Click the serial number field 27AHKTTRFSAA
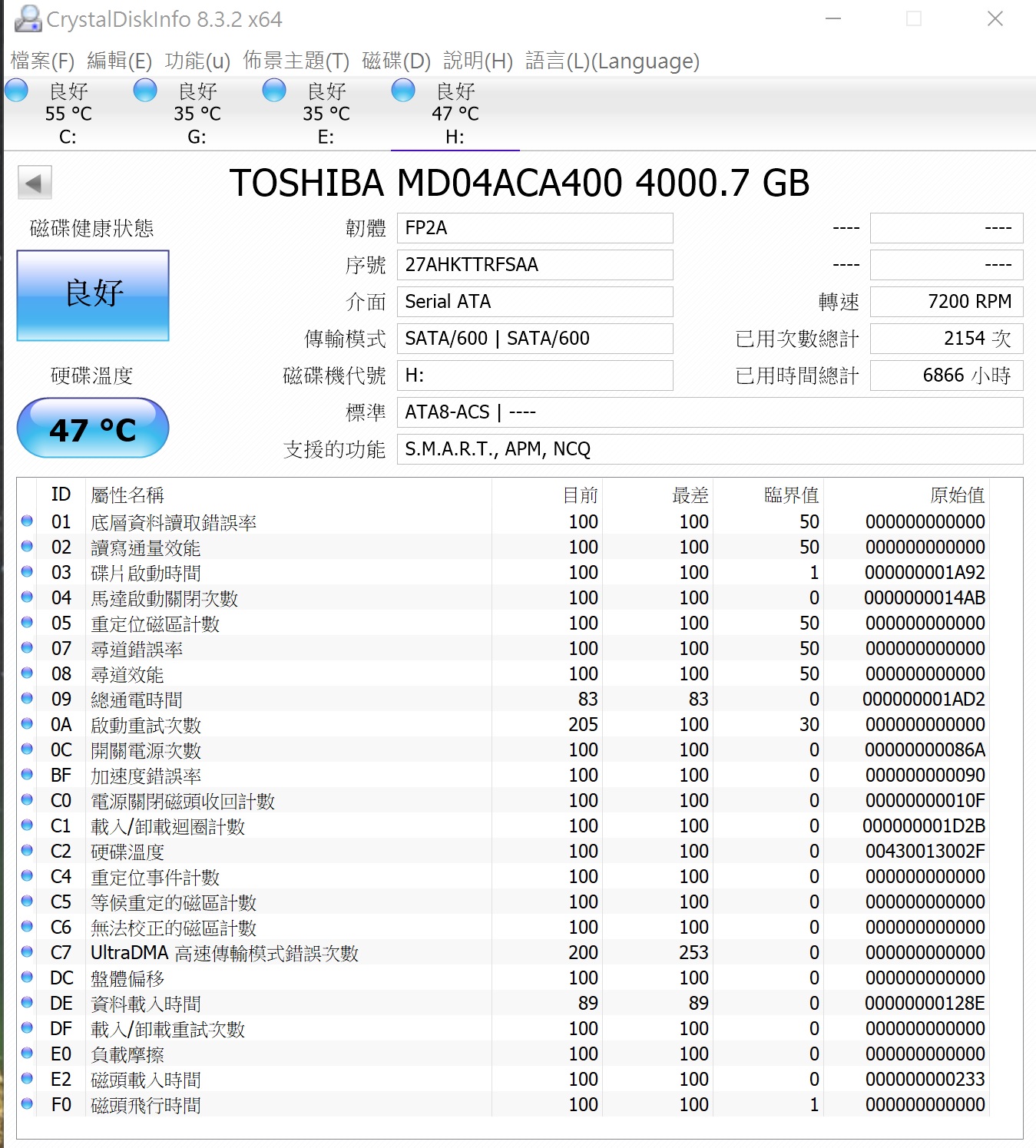The image size is (1036, 1148). click(535, 265)
